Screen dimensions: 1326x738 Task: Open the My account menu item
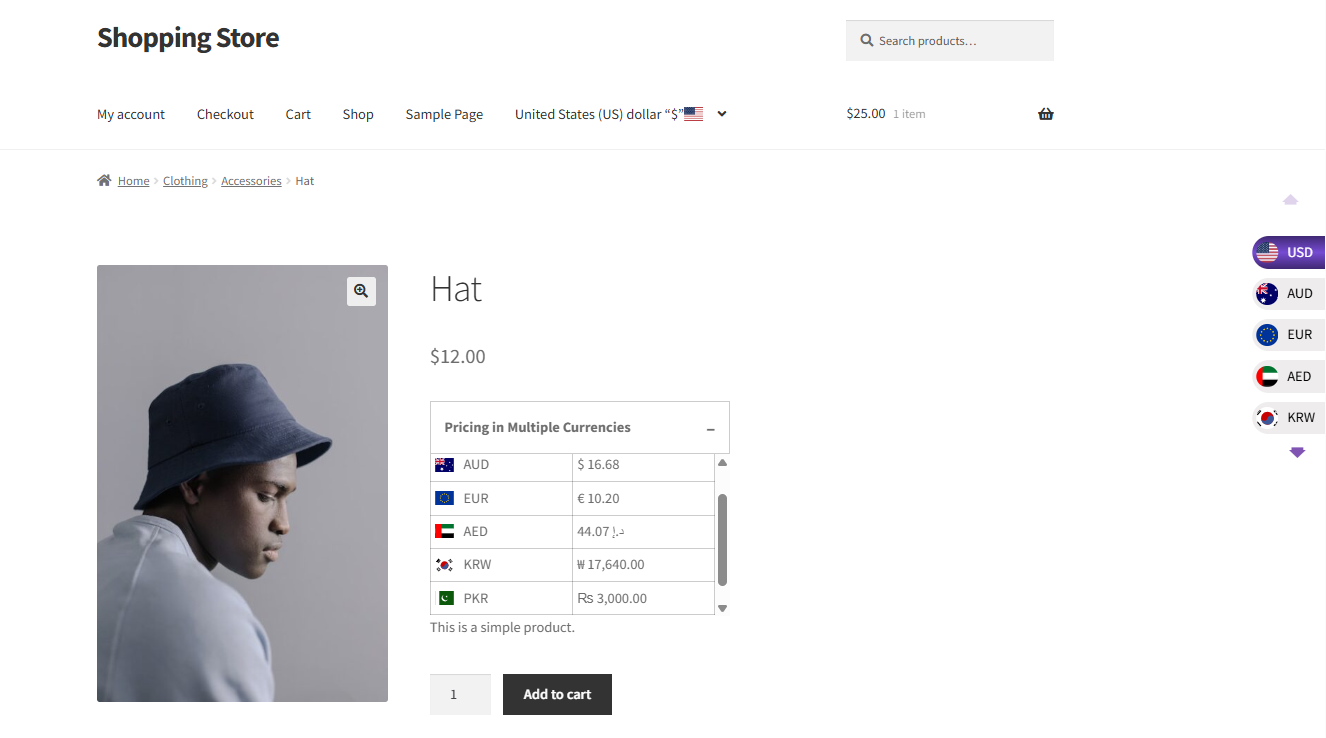(x=131, y=114)
